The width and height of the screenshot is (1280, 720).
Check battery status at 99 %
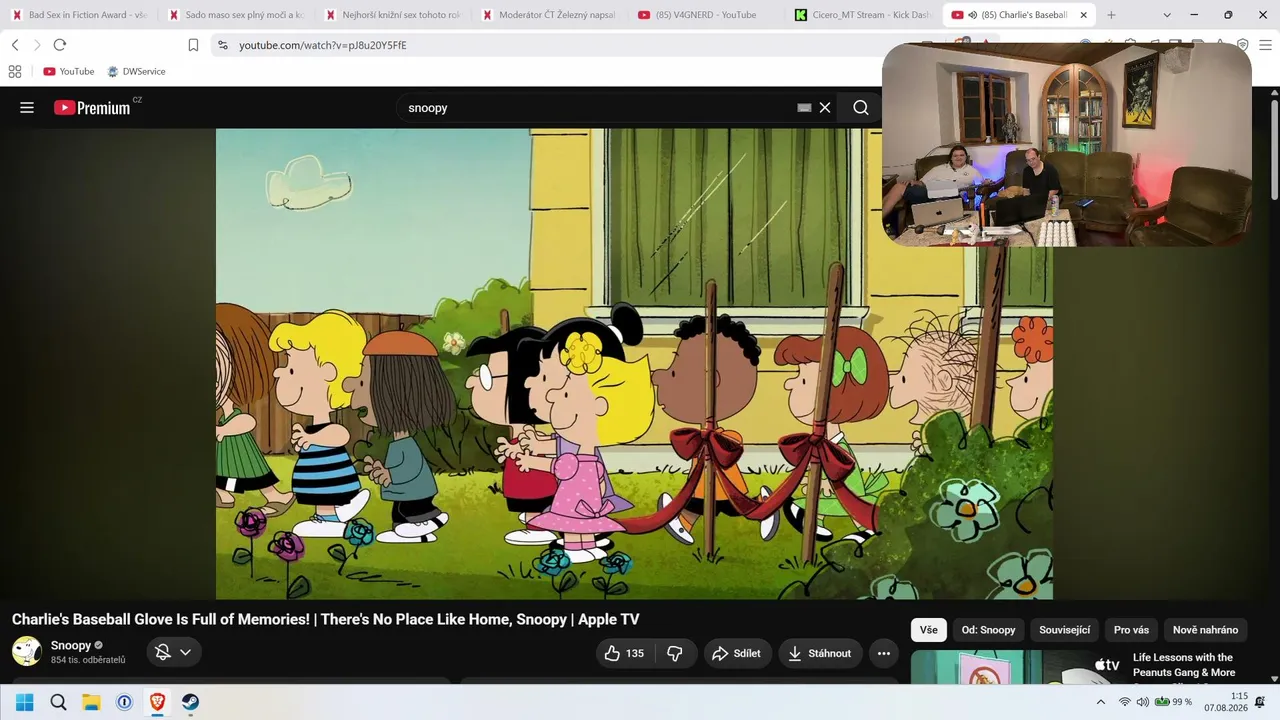tap(1174, 702)
